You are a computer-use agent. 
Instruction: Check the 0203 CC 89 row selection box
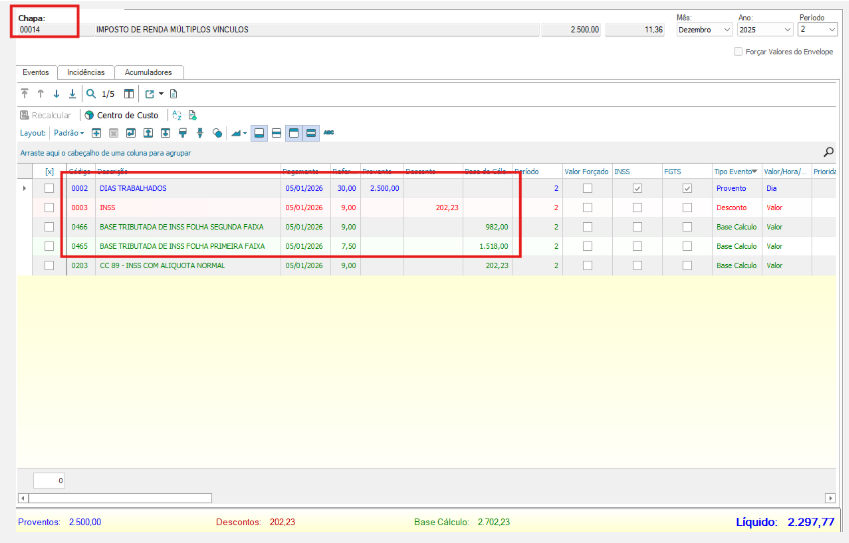49,265
